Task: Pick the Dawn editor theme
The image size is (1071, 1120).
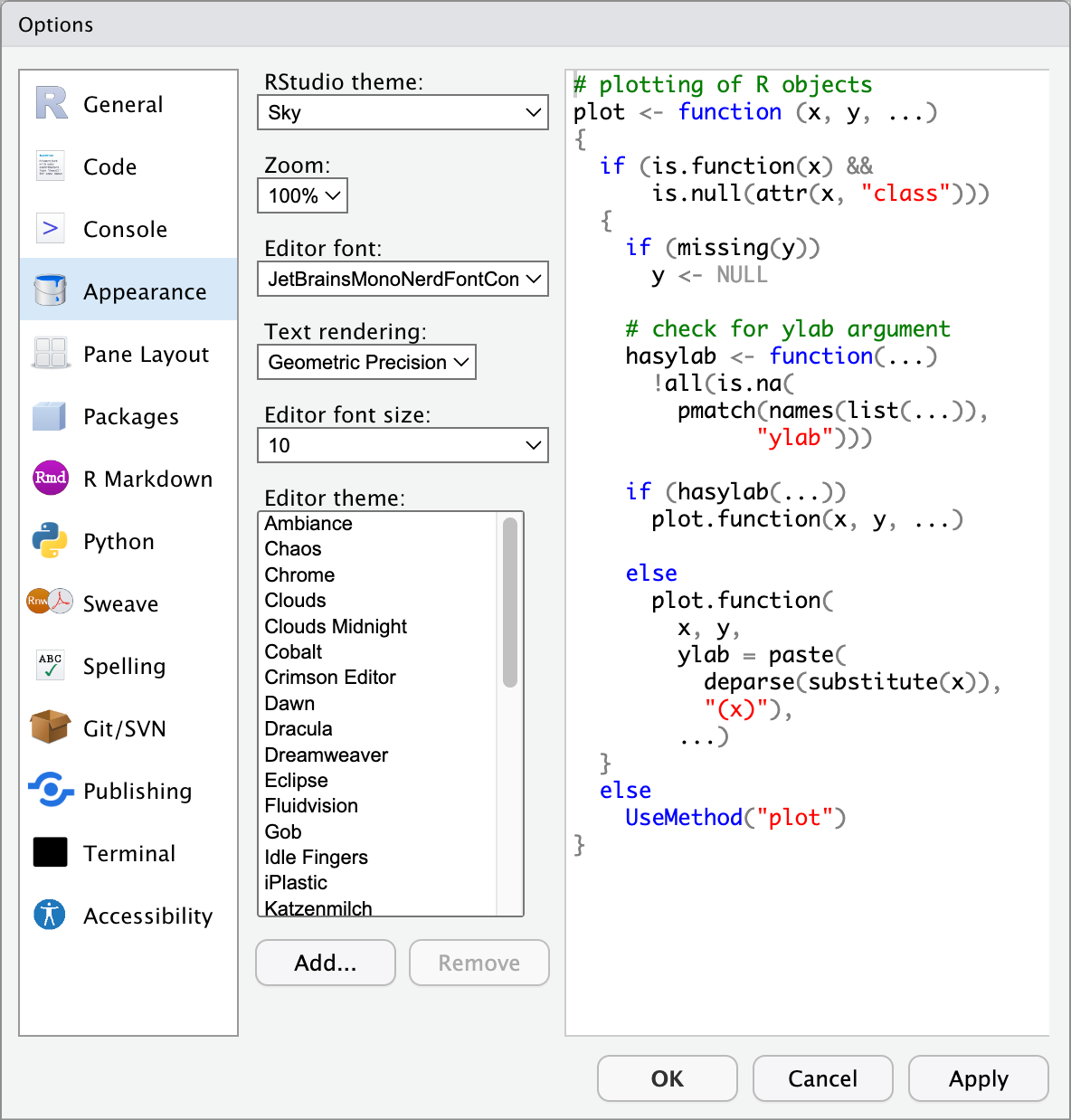Action: click(x=377, y=703)
